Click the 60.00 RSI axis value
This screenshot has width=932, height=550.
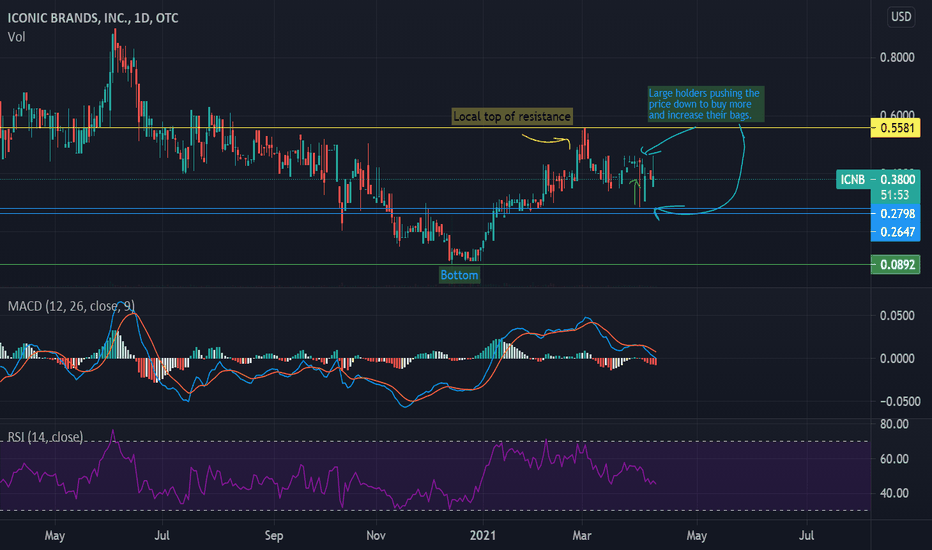894,458
